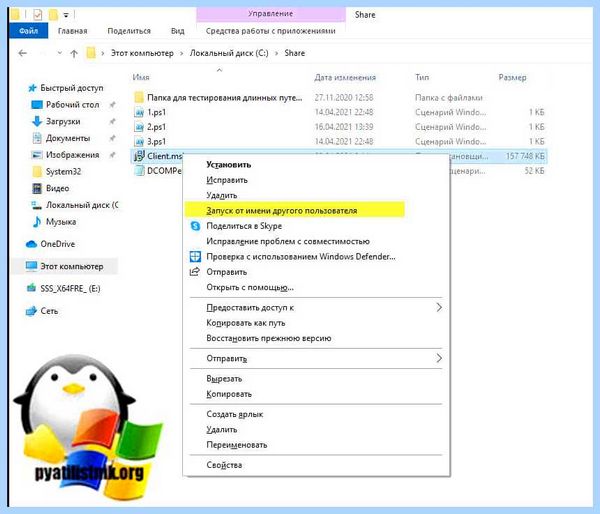Click the Windows Defender shield icon
Image resolution: width=600 pixels, height=514 pixels.
point(195,256)
